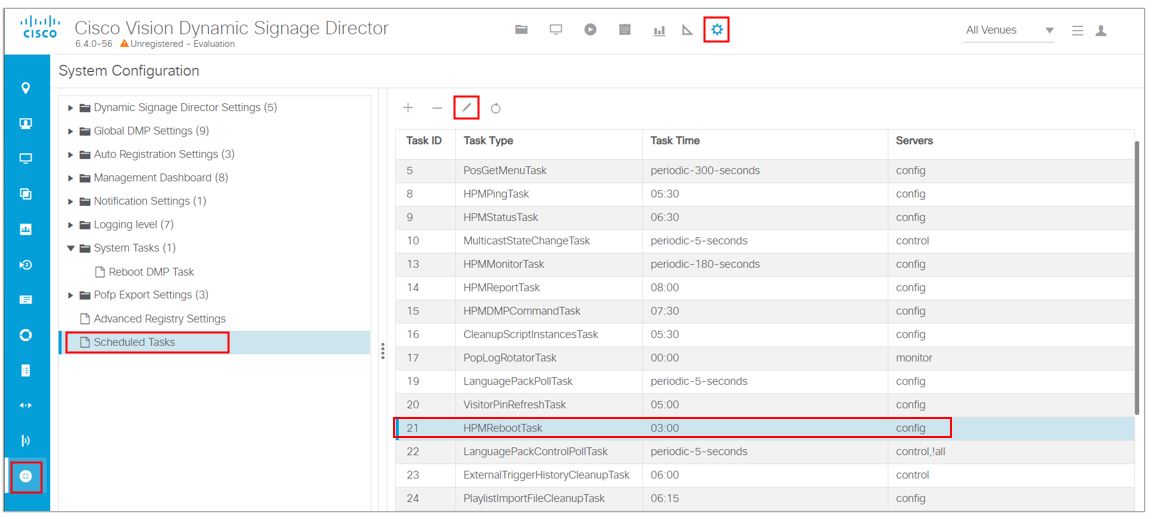Click the display monitor icon in left sidebar
Screen dimensions: 1152x519
[26, 159]
